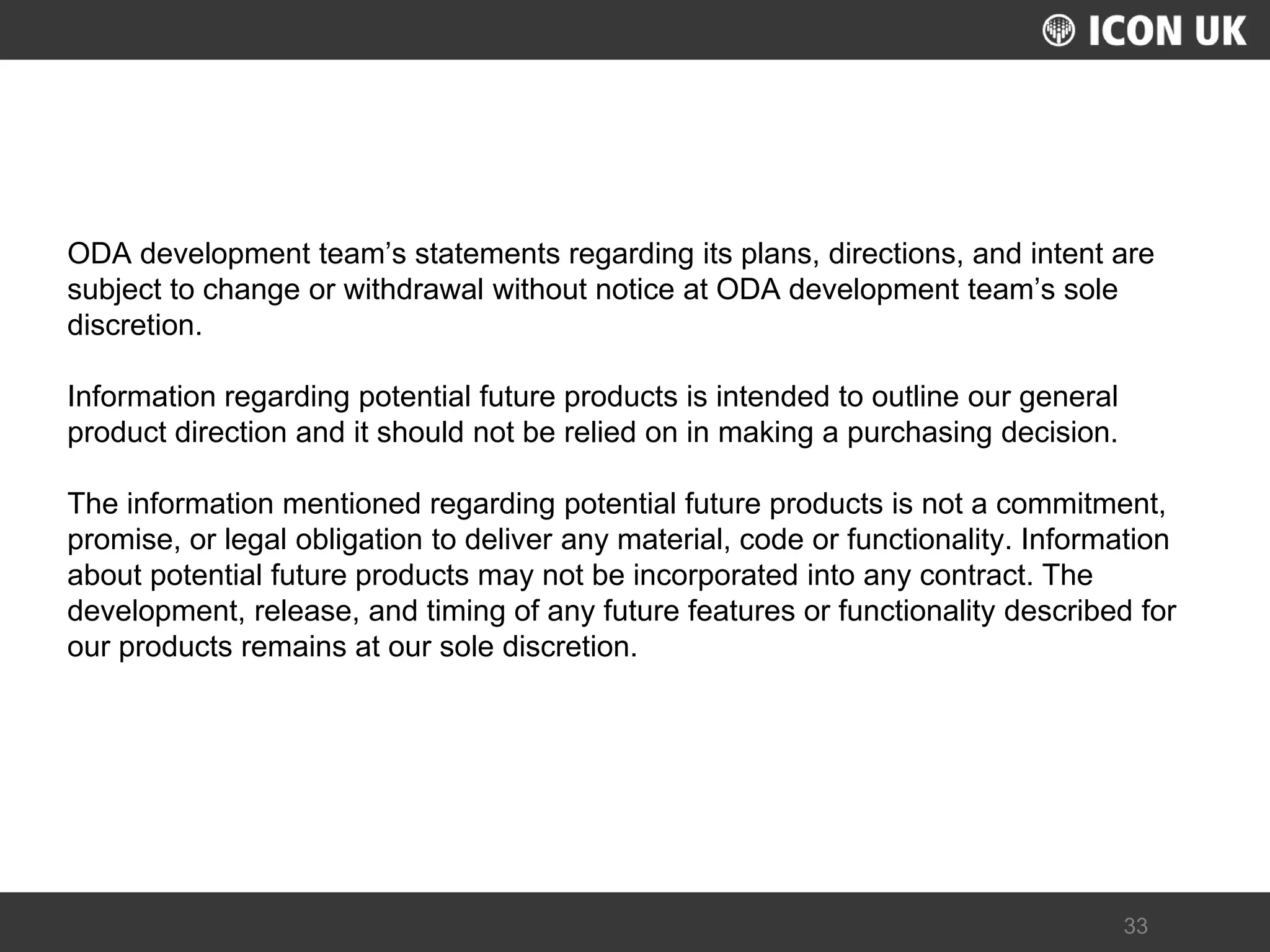The height and width of the screenshot is (952, 1270).
Task: Click the dark header bar
Action: click(x=635, y=30)
